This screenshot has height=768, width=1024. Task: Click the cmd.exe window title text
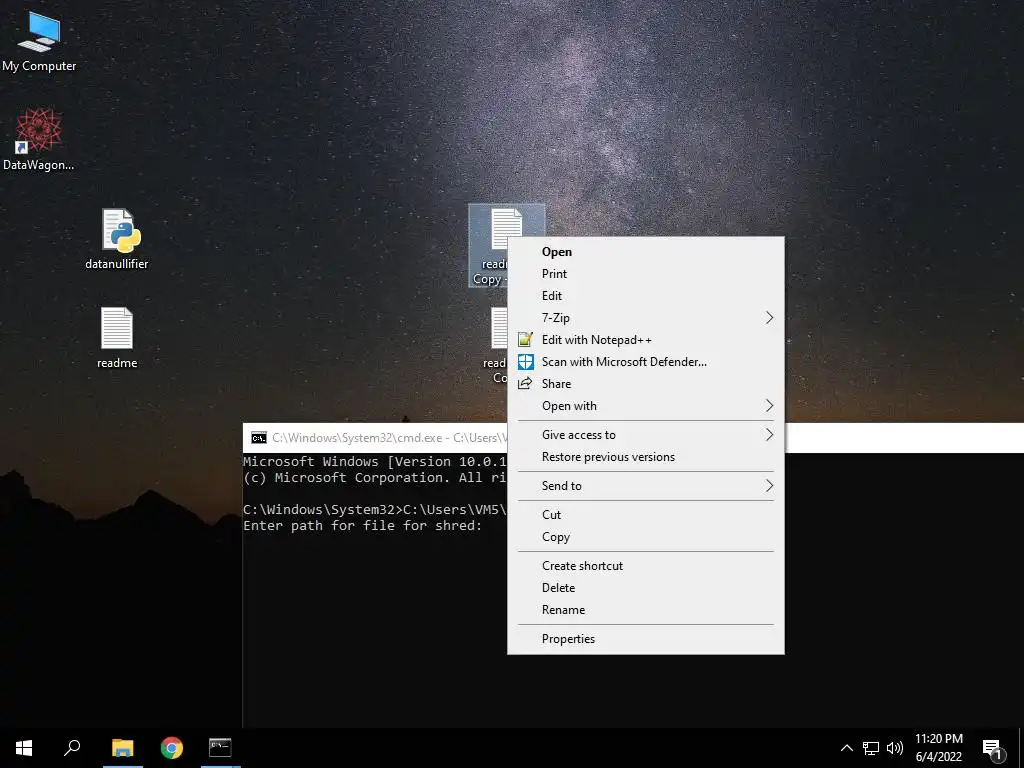(x=389, y=438)
